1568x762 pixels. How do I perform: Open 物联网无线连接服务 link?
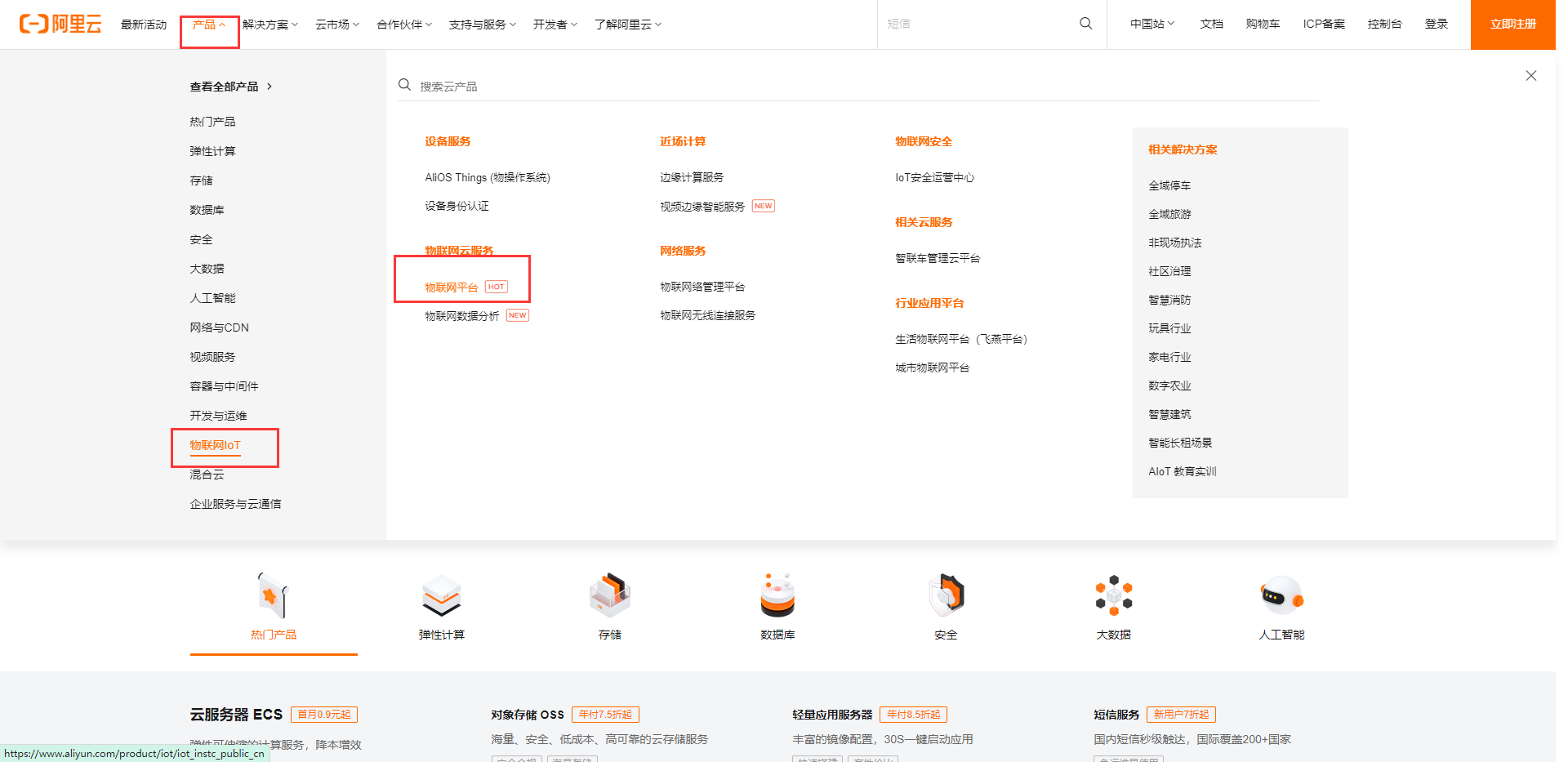point(707,315)
